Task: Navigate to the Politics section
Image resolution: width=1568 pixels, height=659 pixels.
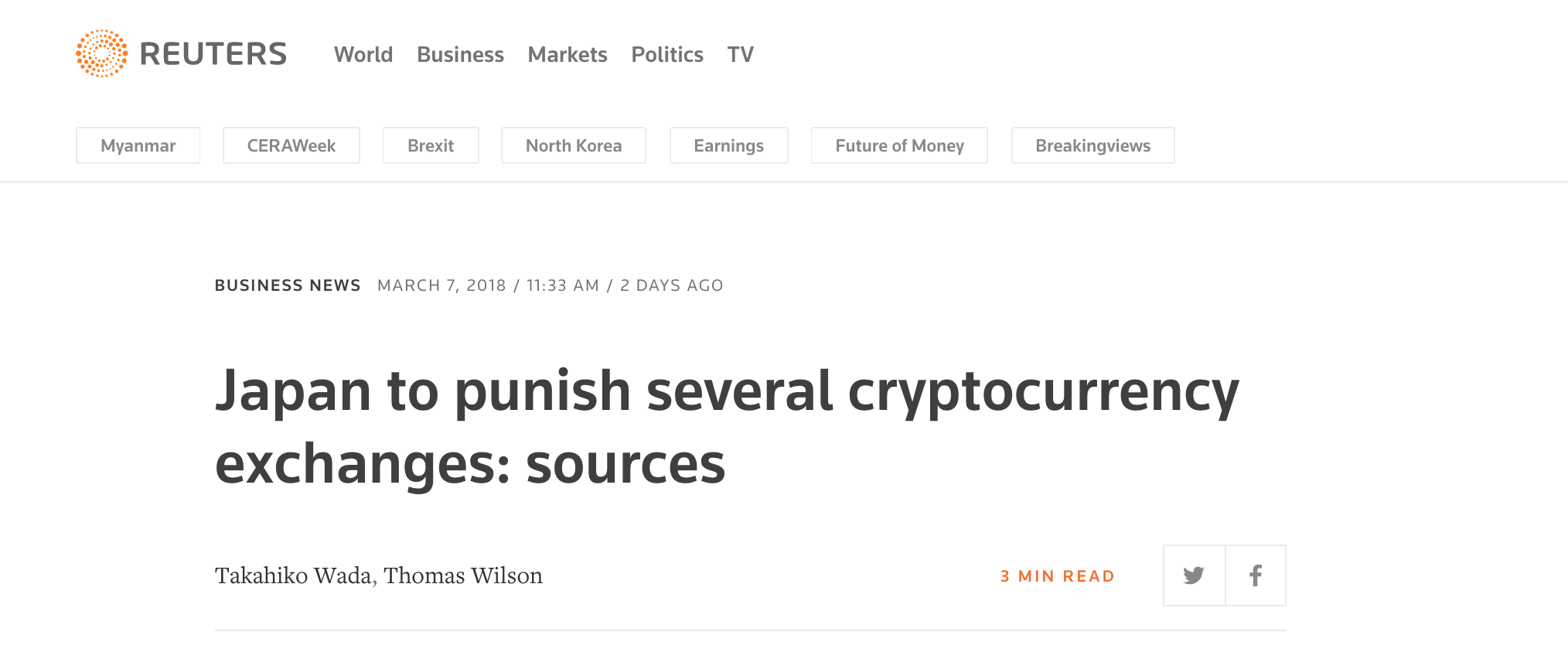Action: (x=667, y=54)
